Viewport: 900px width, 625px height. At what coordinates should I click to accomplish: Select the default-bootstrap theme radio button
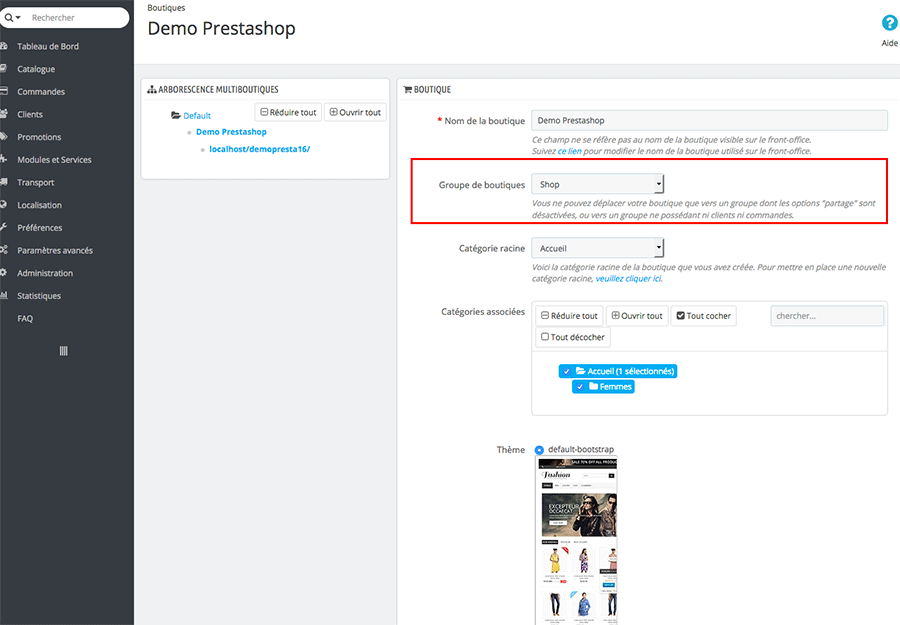tap(540, 450)
